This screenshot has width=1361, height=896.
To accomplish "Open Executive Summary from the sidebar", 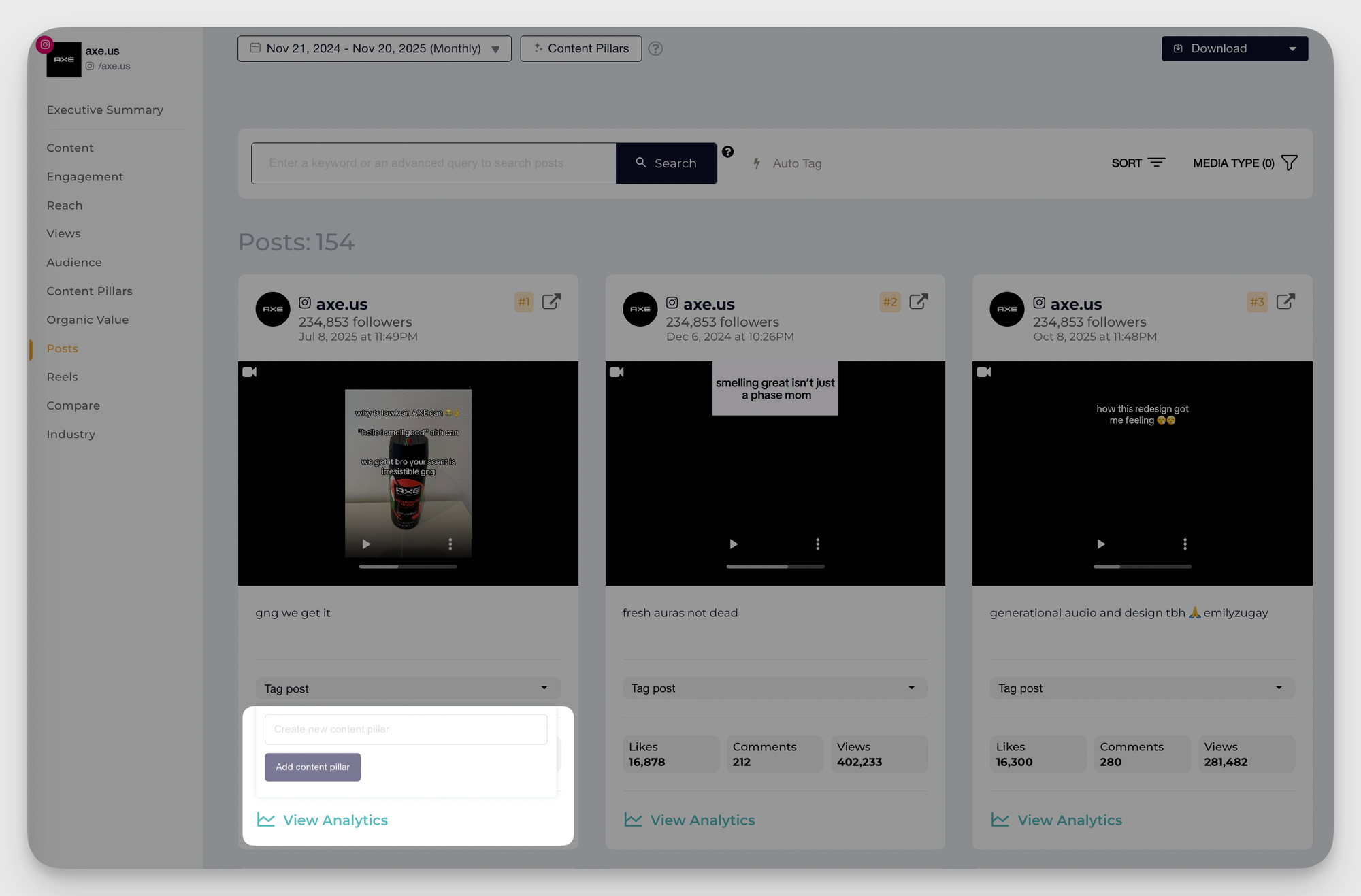I will (x=105, y=110).
